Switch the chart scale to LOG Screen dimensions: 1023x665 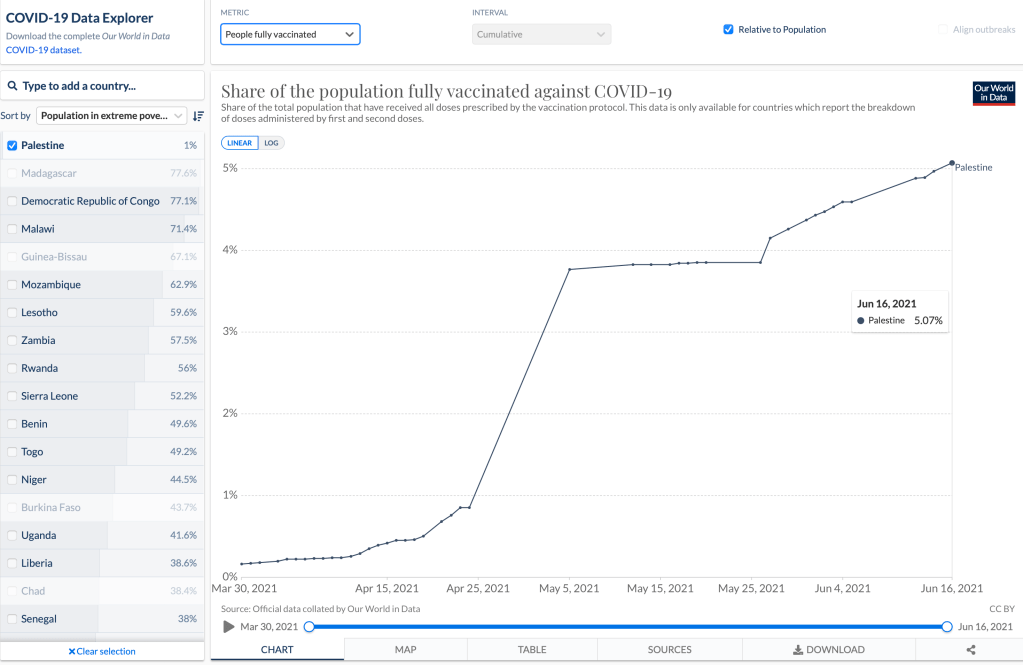click(271, 143)
